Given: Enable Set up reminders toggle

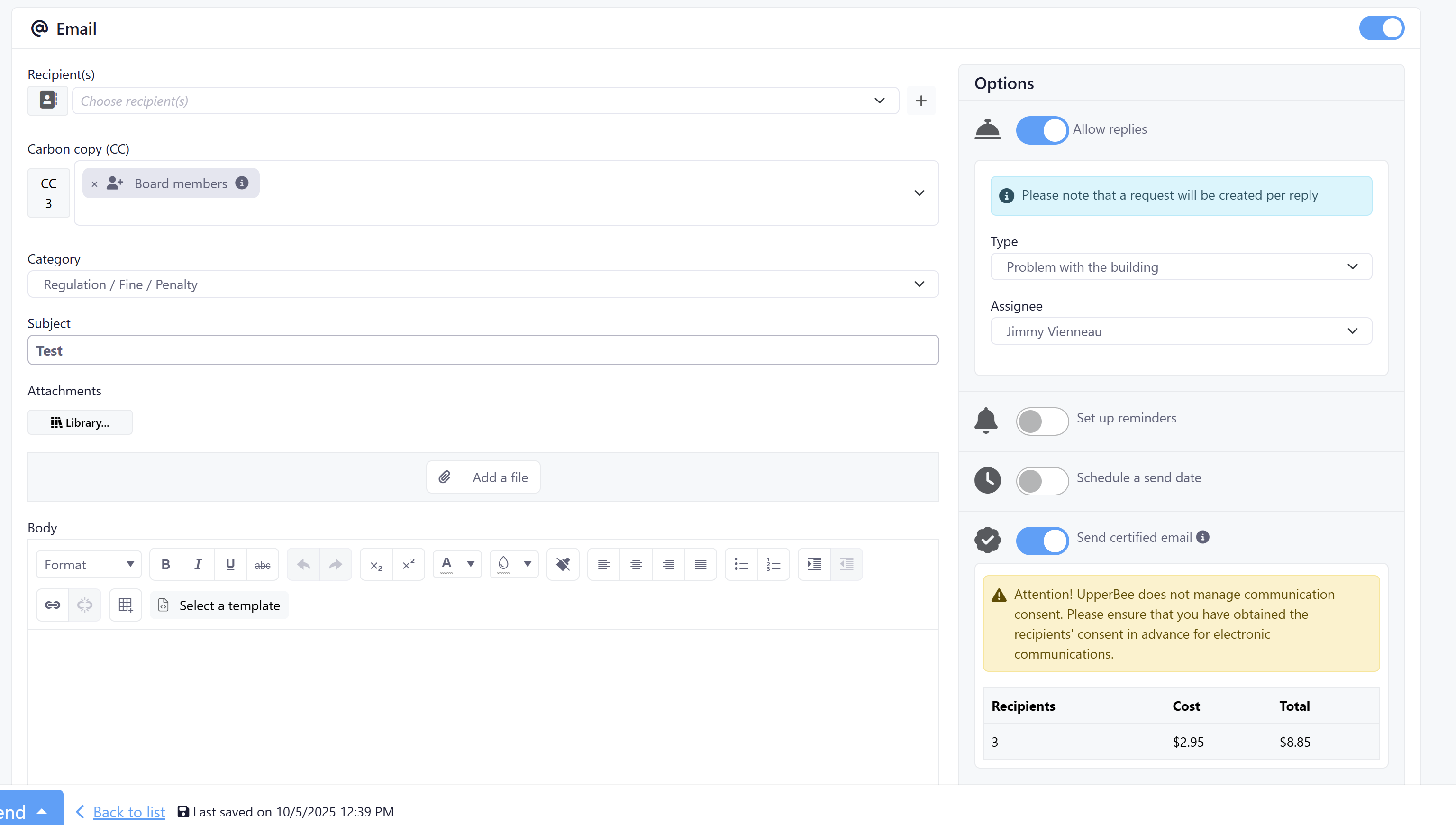Looking at the screenshot, I should pyautogui.click(x=1041, y=421).
